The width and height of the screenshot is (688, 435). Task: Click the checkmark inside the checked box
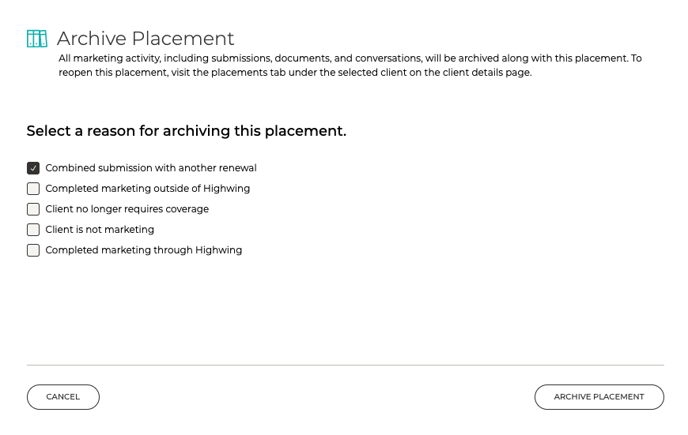pos(33,168)
